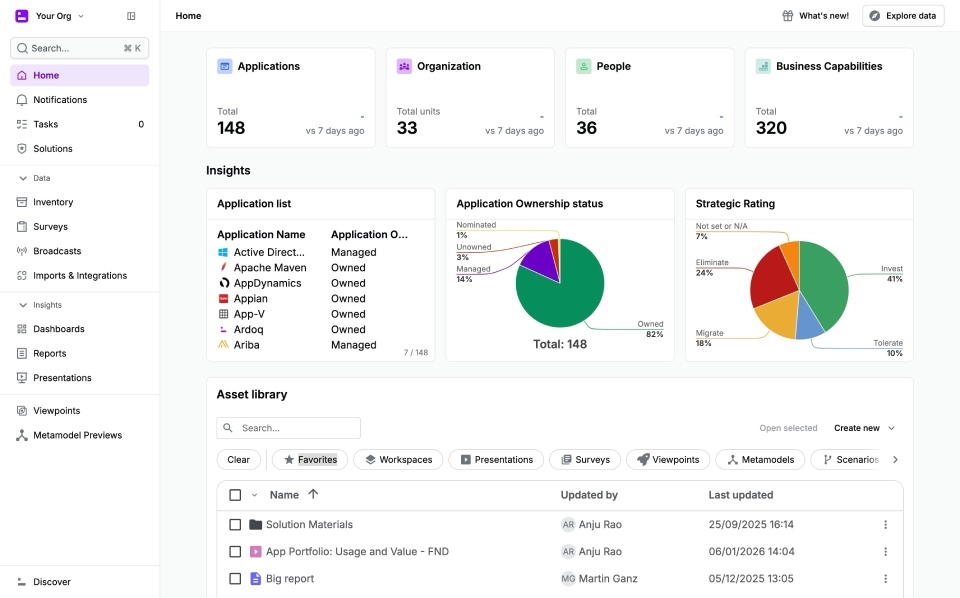The width and height of the screenshot is (960, 598).
Task: Toggle the select-all header checkbox
Action: tap(235, 495)
